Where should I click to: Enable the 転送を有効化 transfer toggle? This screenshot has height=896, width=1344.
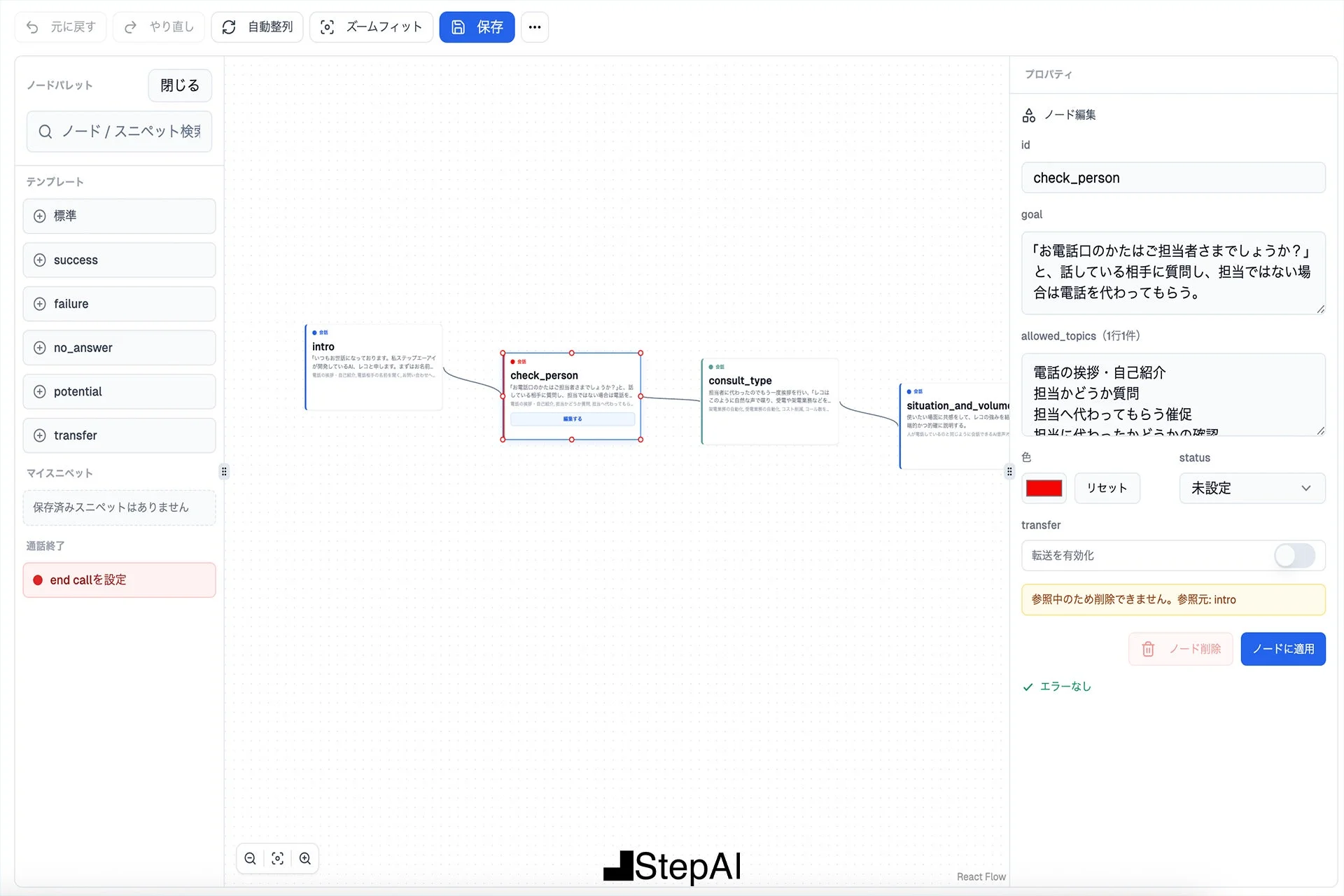(x=1294, y=556)
